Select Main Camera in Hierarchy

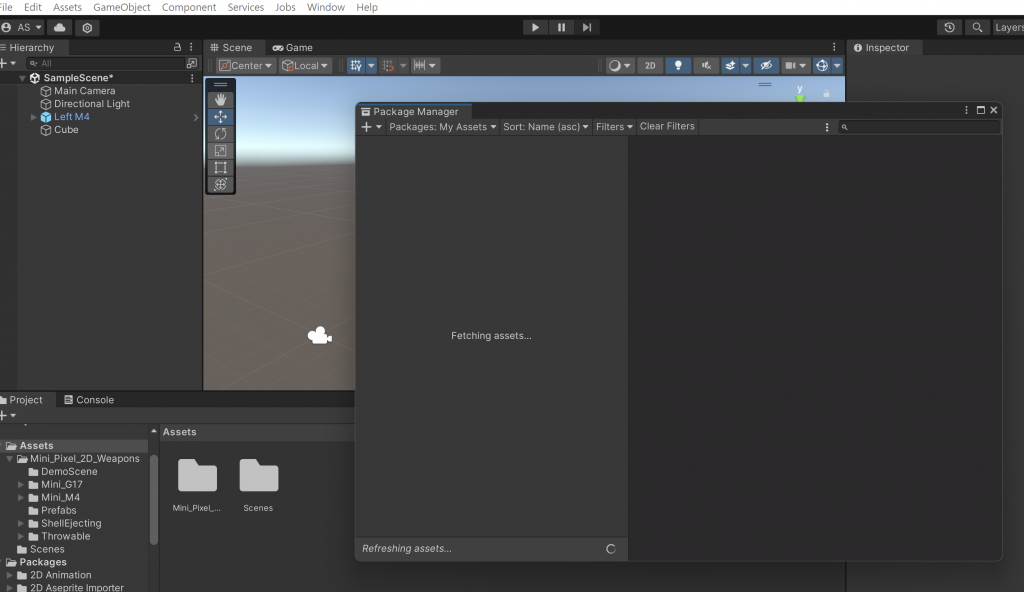coord(84,91)
